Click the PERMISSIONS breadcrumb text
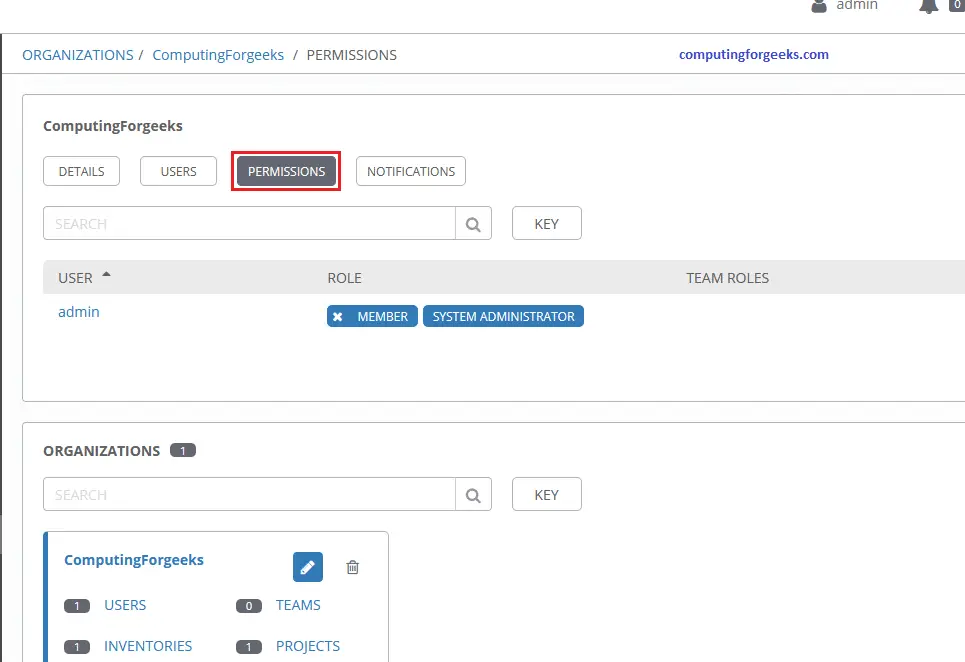Image resolution: width=965 pixels, height=662 pixels. click(351, 55)
